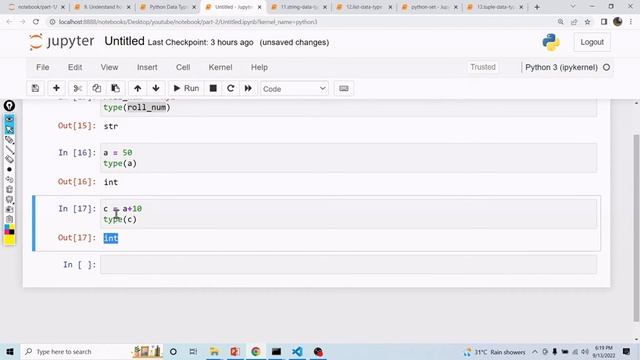Screen dimensions: 640x360
Task: Click the Jupyter logo
Action: click(62, 42)
